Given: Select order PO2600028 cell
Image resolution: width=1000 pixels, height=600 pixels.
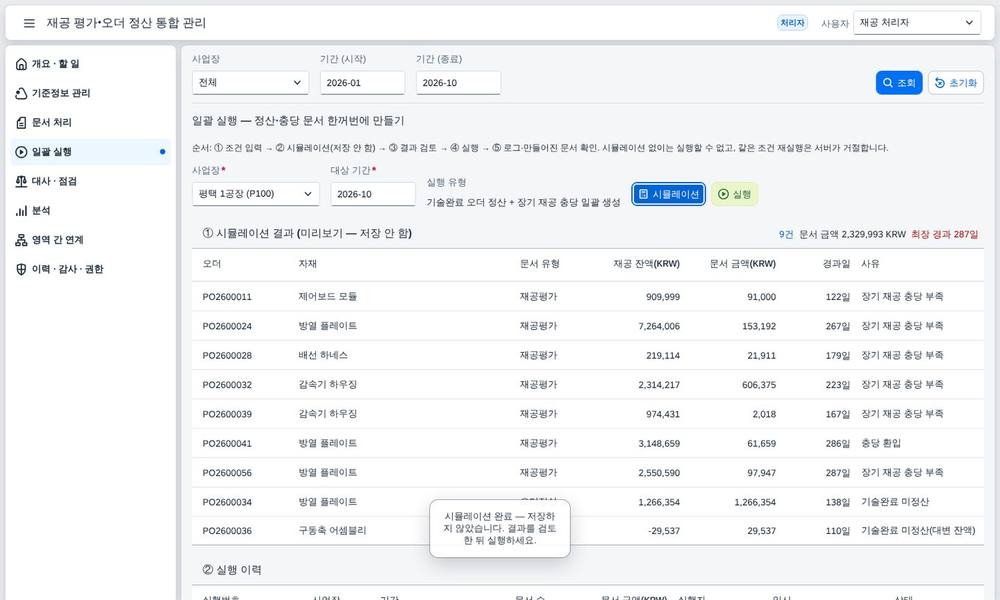Looking at the screenshot, I should pos(227,355).
